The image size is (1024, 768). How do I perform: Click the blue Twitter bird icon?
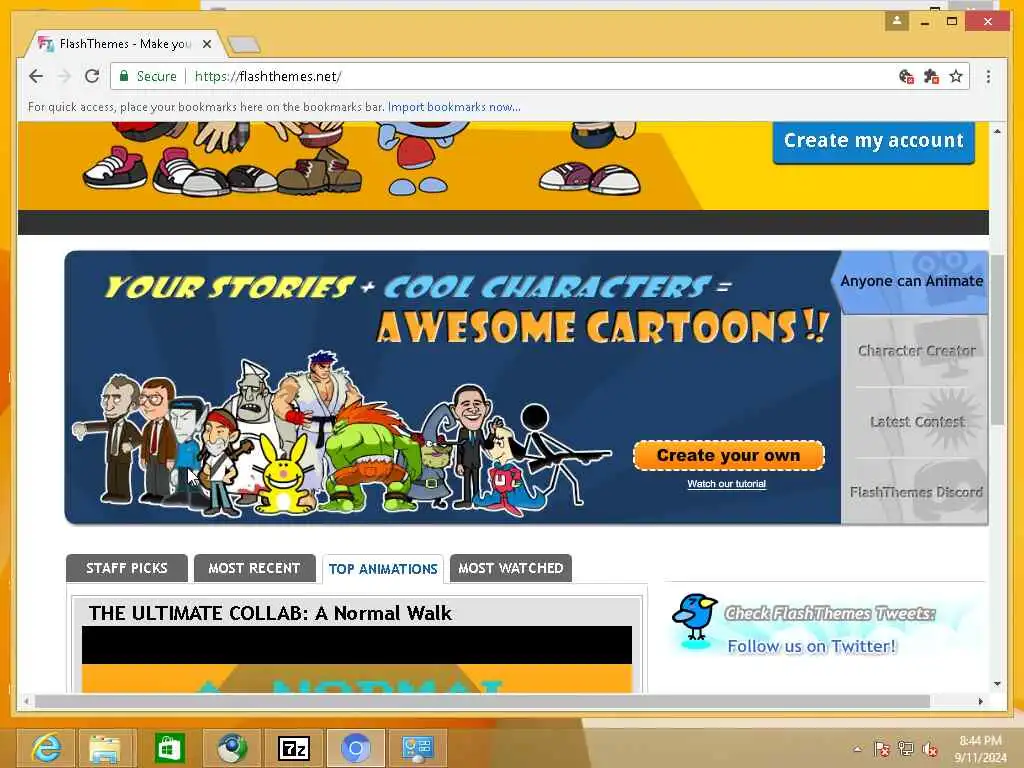[695, 616]
